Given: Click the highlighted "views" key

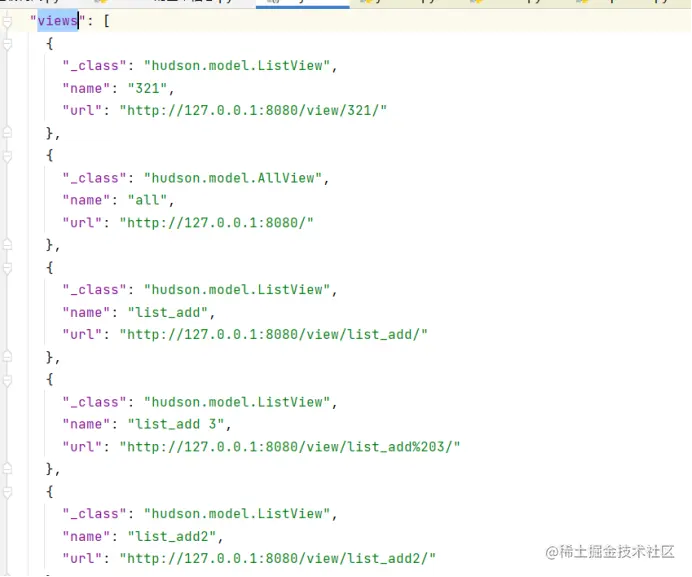Looking at the screenshot, I should pos(57,21).
